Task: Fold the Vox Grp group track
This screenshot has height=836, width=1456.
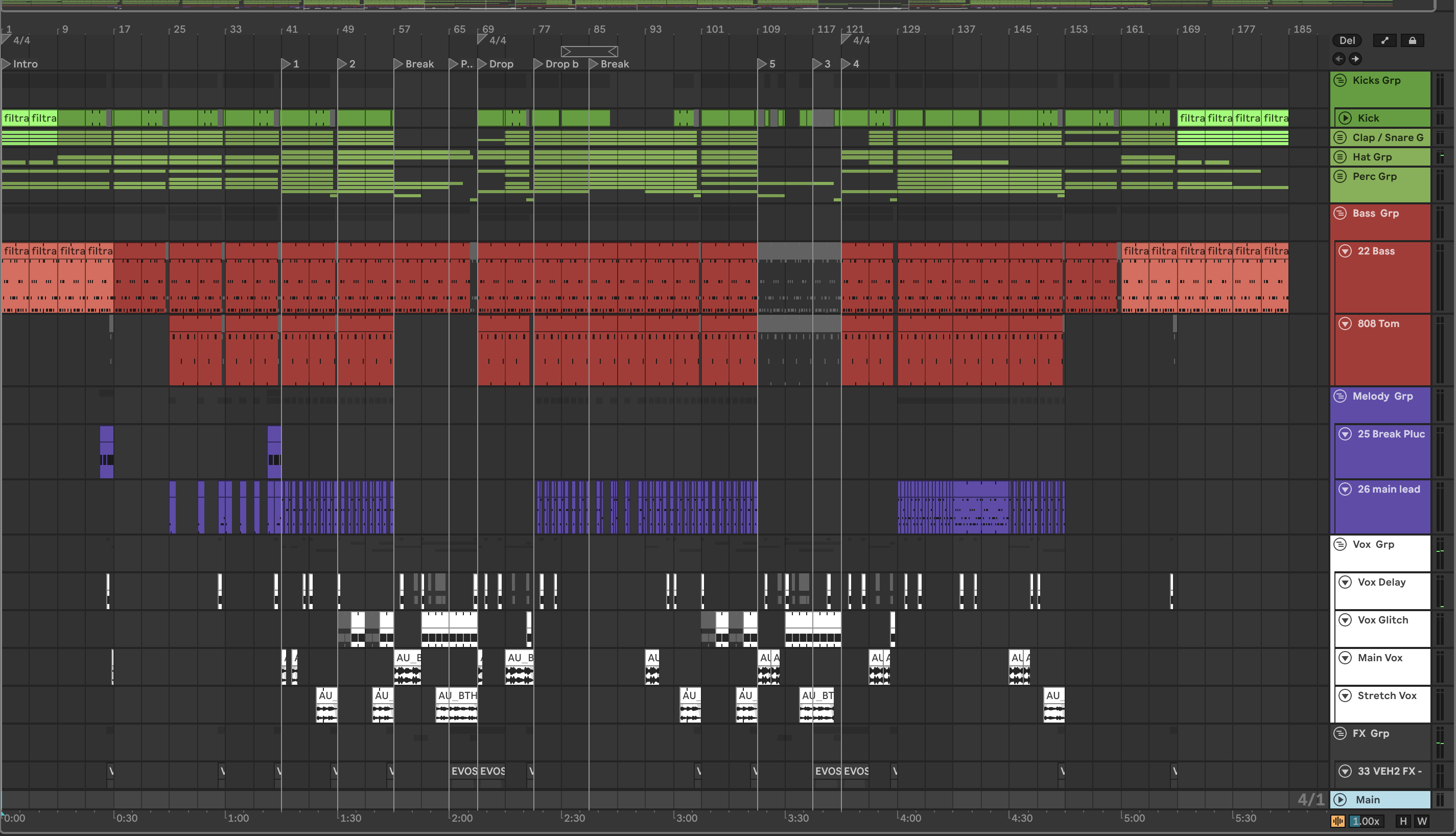Action: click(x=1340, y=544)
